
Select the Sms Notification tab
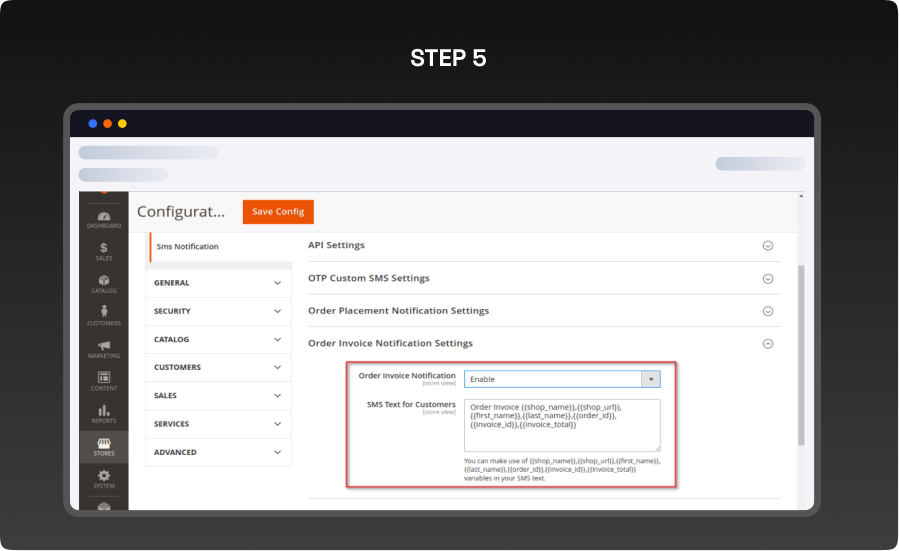188,246
